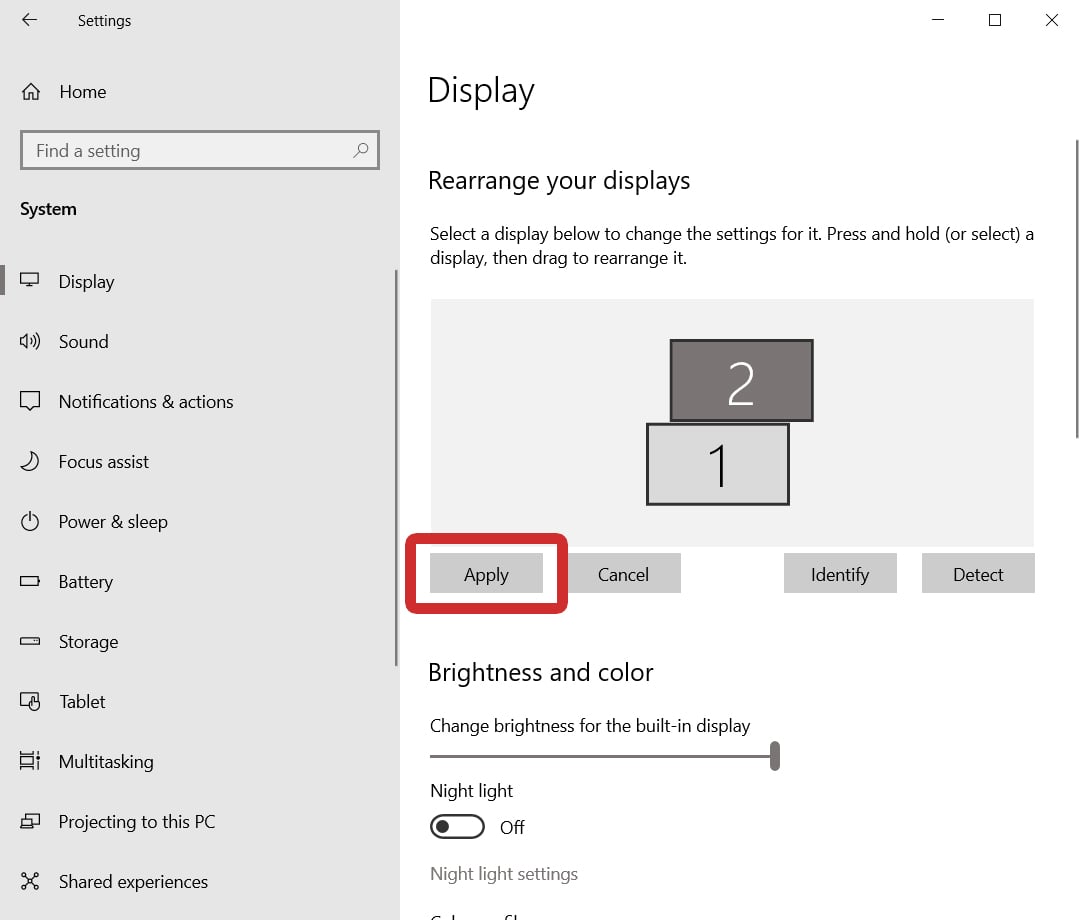The image size is (1081, 920).
Task: Click the Home icon at top
Action: 31,91
